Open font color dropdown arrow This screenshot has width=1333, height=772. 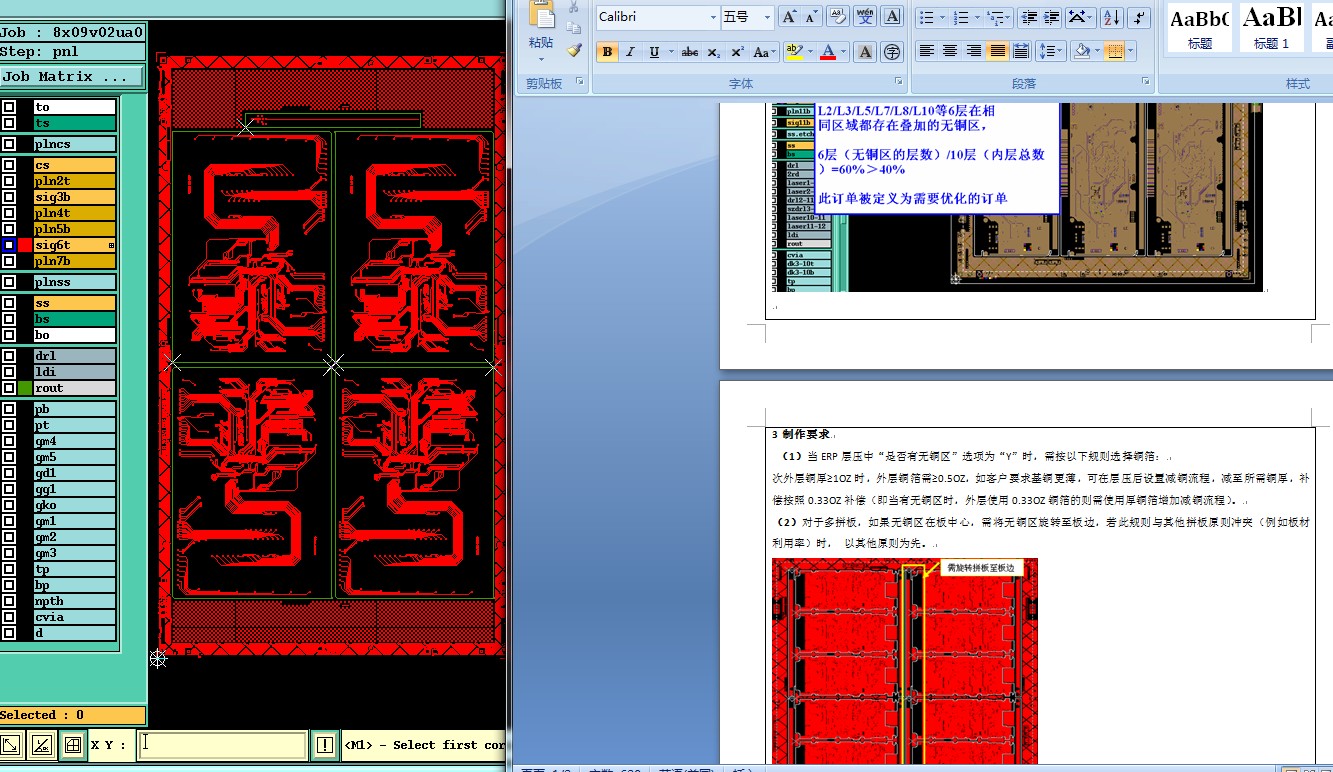pos(844,52)
